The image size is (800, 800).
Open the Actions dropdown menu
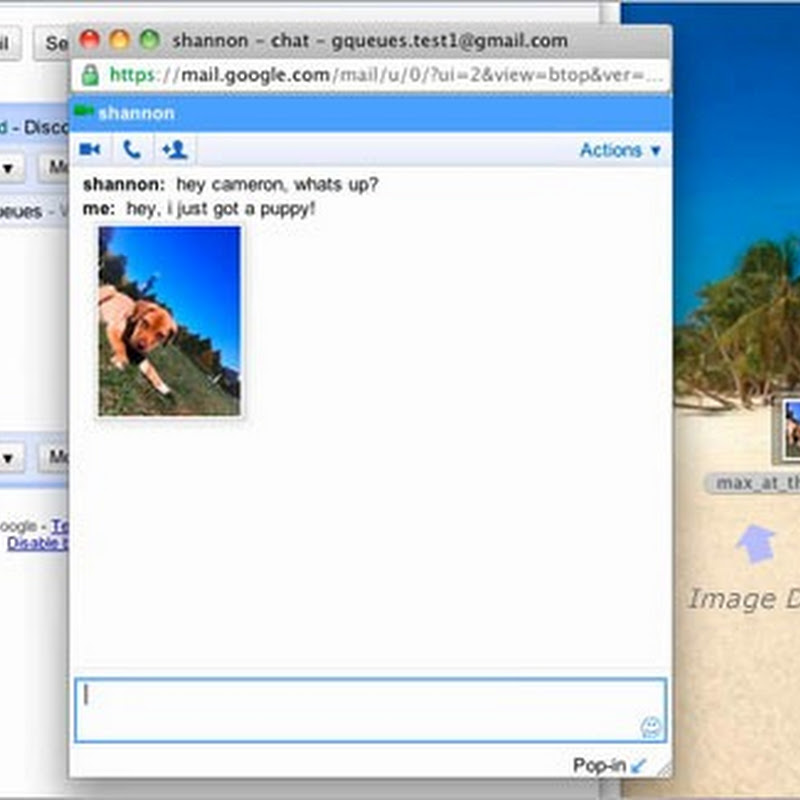coord(620,150)
